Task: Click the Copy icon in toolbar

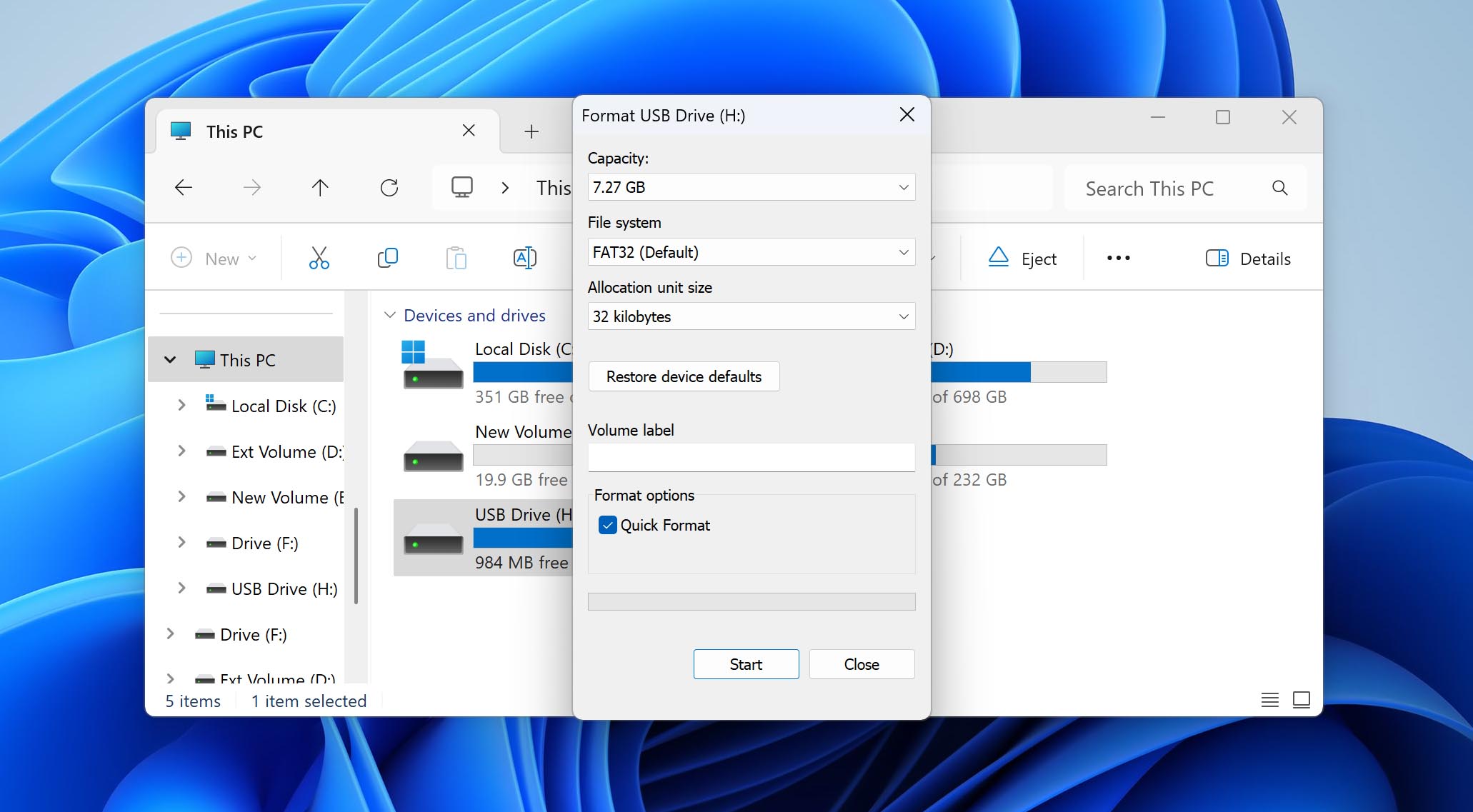Action: pos(387,258)
